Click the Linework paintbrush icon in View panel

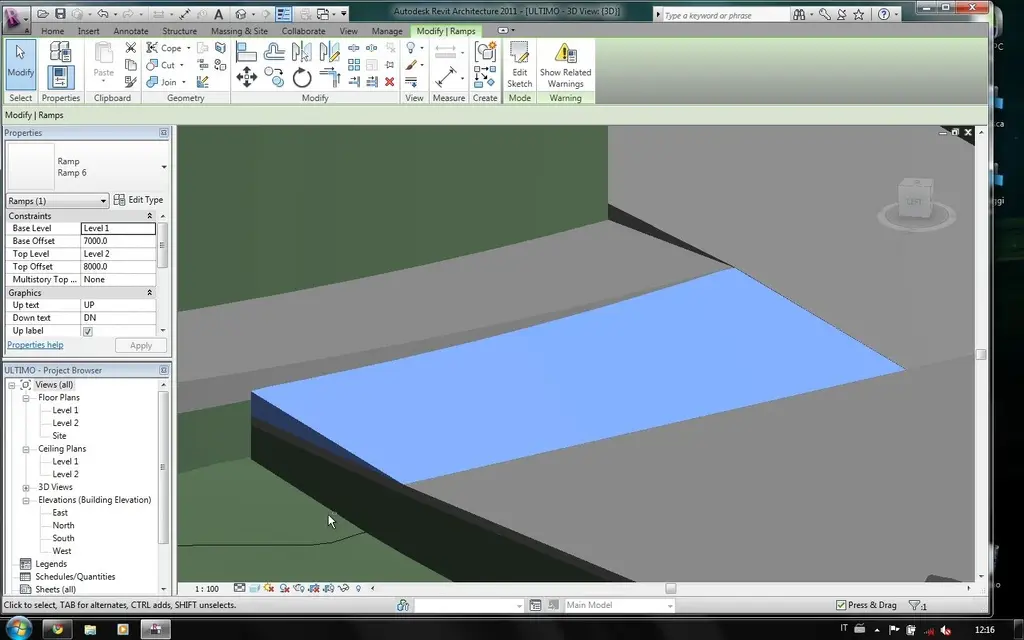[x=411, y=65]
